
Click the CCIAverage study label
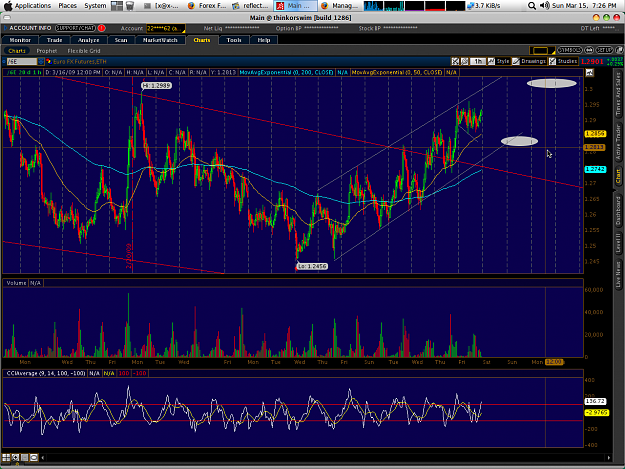click(45, 373)
